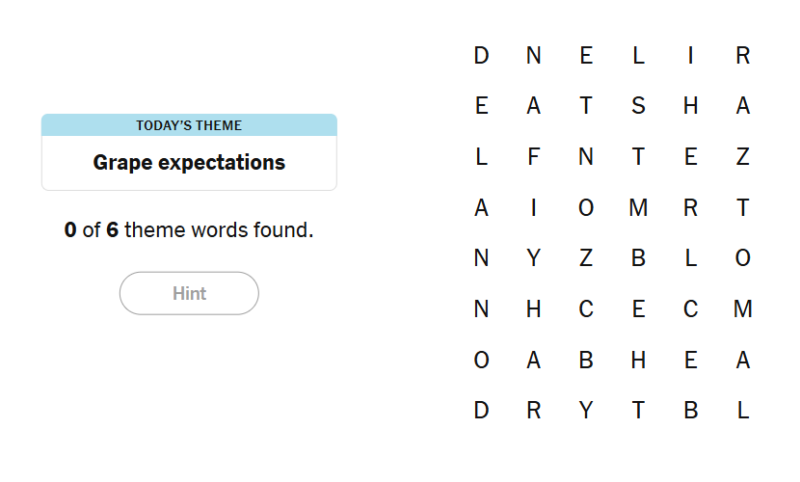Screen dimensions: 800x482
Task: Select the bottom-left corner letter D
Action: [481, 411]
